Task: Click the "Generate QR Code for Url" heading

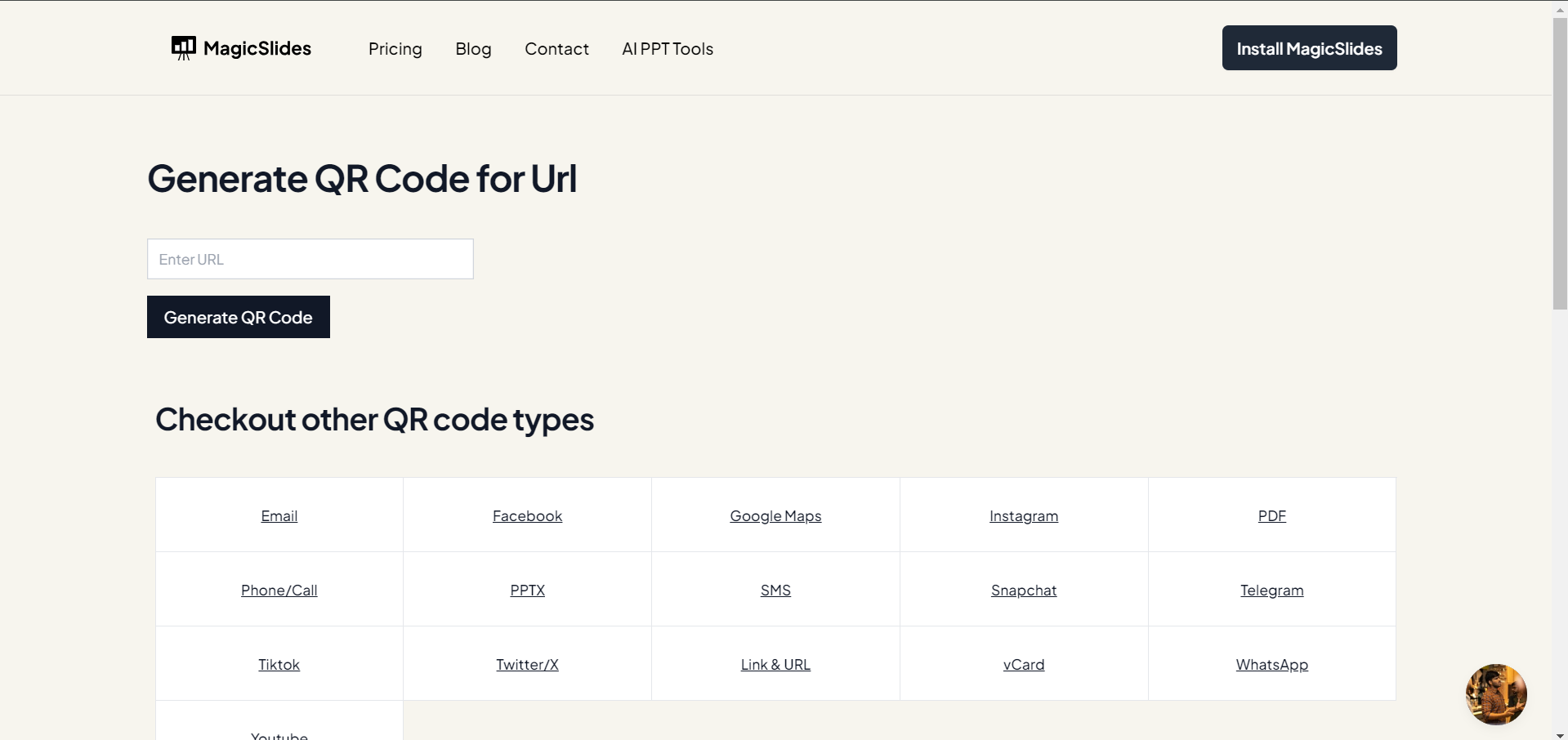Action: pyautogui.click(x=362, y=179)
